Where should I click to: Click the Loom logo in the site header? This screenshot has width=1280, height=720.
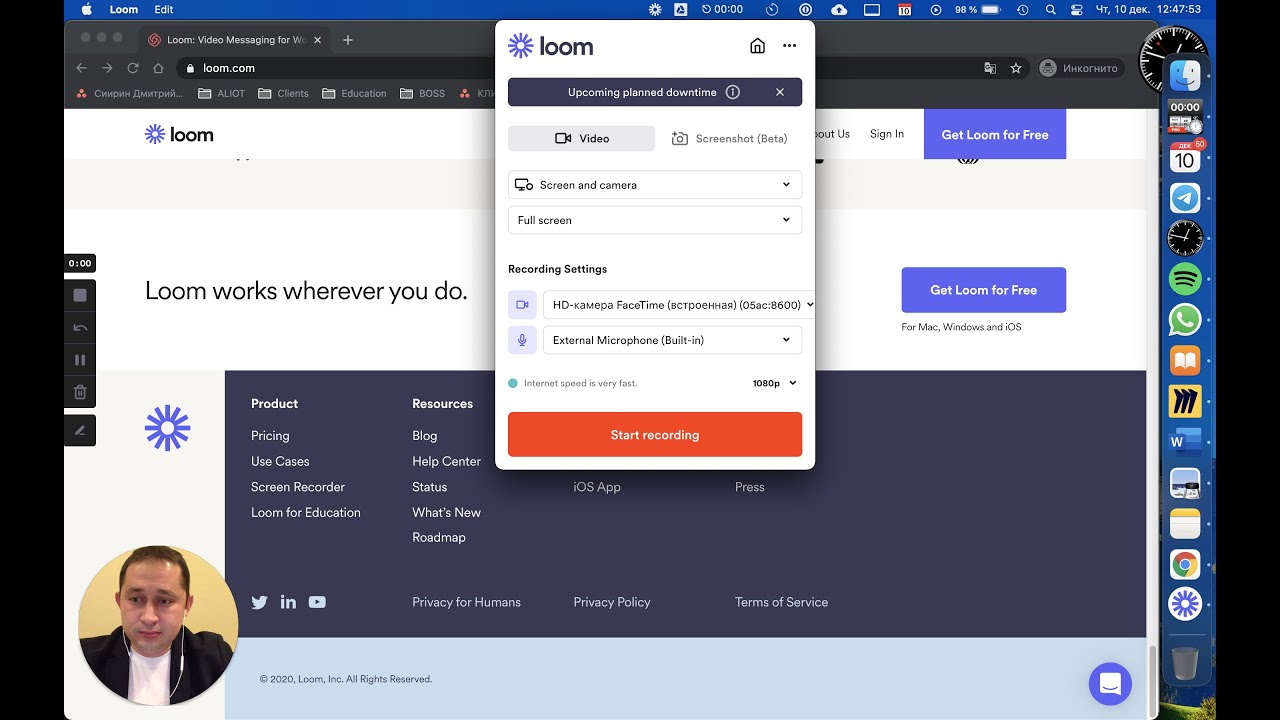click(179, 134)
